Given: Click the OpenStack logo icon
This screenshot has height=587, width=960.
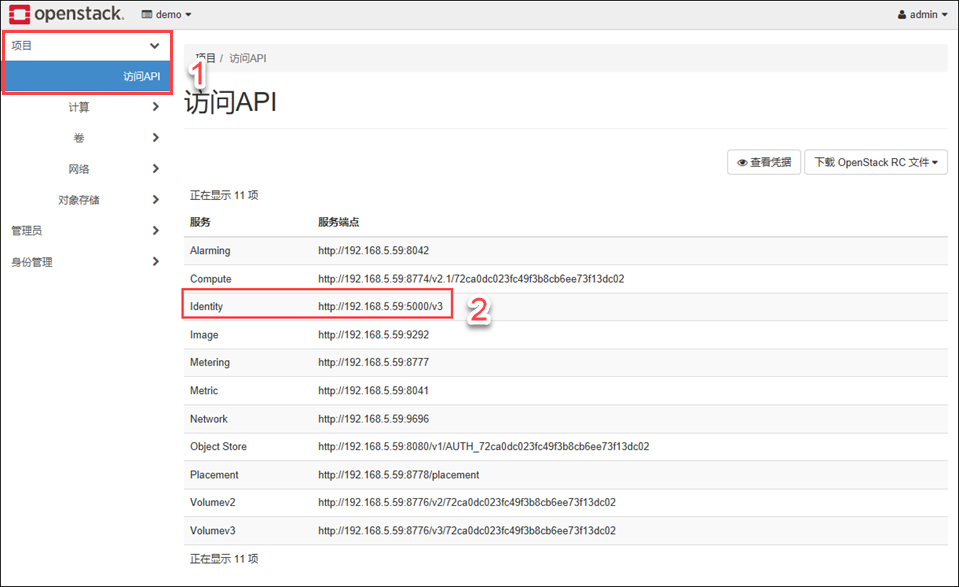Looking at the screenshot, I should (x=19, y=14).
